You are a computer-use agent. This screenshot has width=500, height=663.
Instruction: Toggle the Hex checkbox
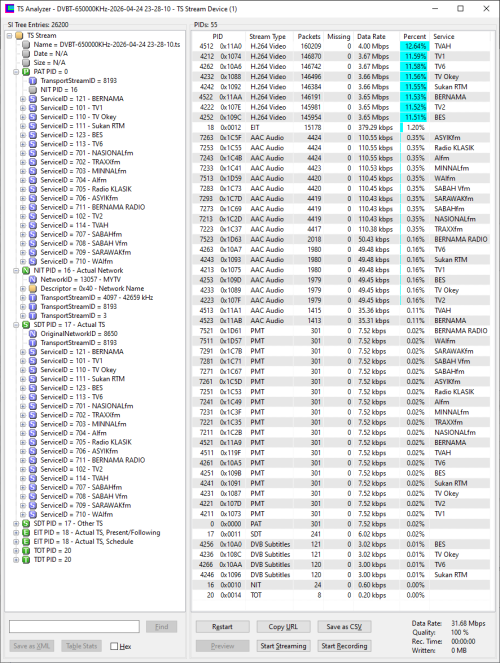coord(114,646)
